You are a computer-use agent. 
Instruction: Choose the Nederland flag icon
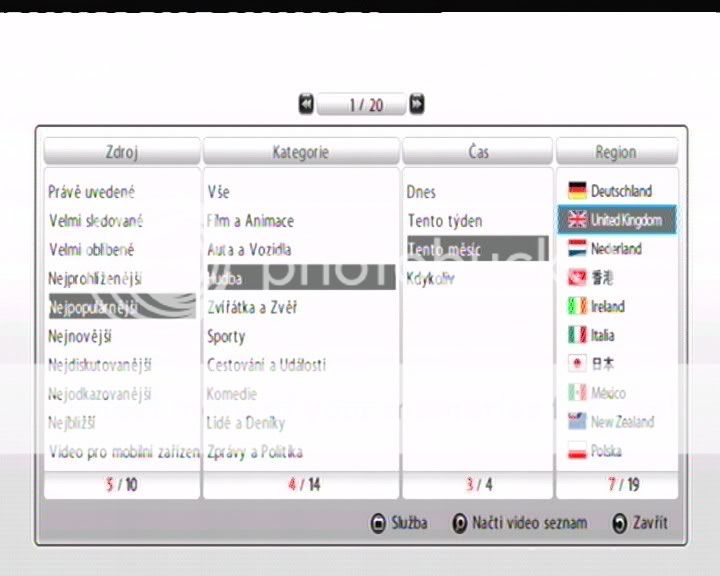[x=576, y=248]
